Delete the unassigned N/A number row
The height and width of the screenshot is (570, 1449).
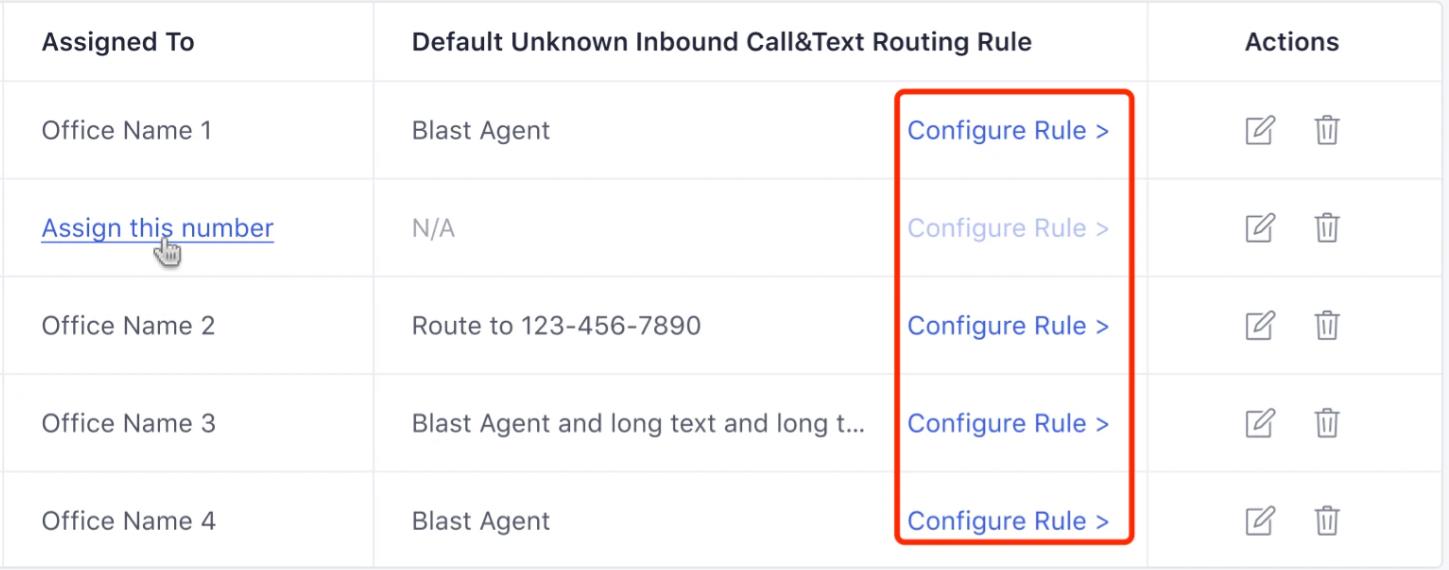(x=1326, y=228)
